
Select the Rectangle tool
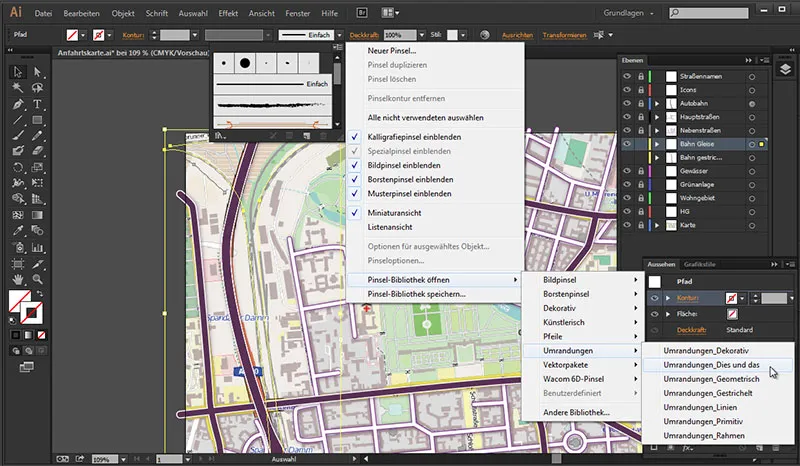pyautogui.click(x=37, y=120)
